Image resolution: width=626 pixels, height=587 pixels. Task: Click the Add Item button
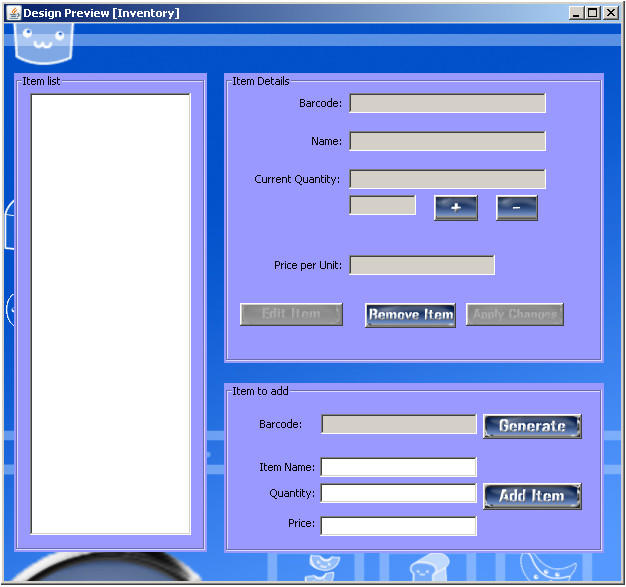tap(532, 496)
